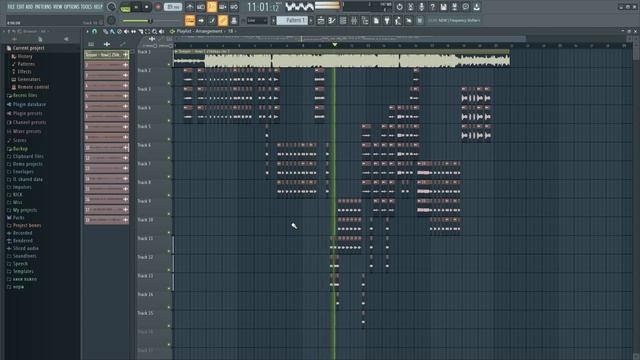Image resolution: width=640 pixels, height=360 pixels.
Task: Click the speech bubble project info icon
Action: [x=466, y=7]
